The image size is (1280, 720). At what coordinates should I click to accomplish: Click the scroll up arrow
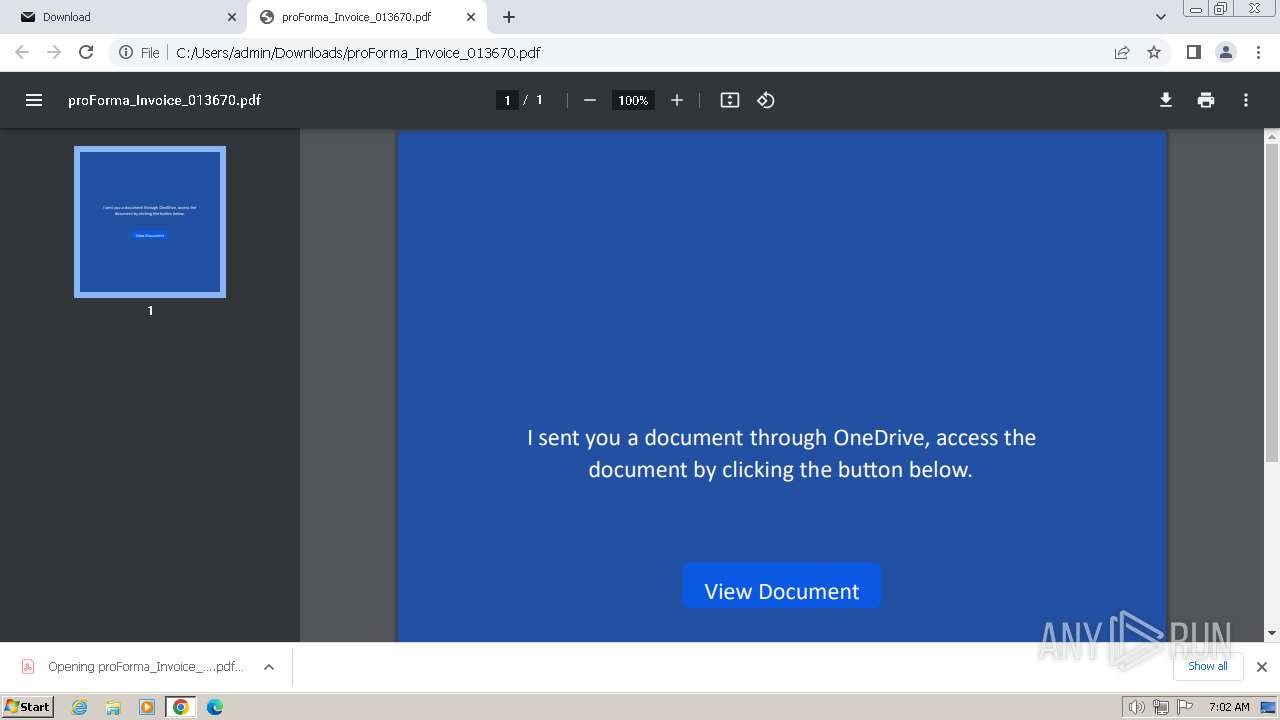tap(1272, 136)
